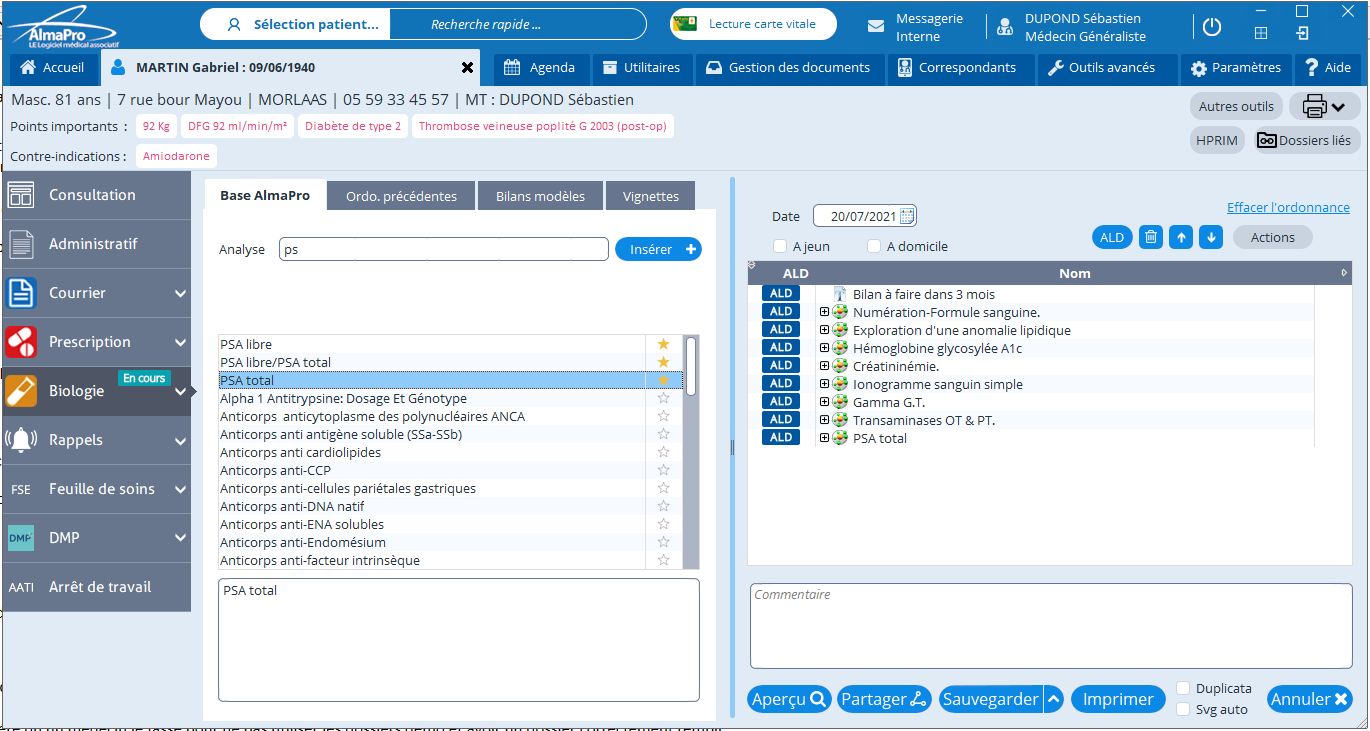Click the printer icon near Autres outils

pyautogui.click(x=1315, y=106)
